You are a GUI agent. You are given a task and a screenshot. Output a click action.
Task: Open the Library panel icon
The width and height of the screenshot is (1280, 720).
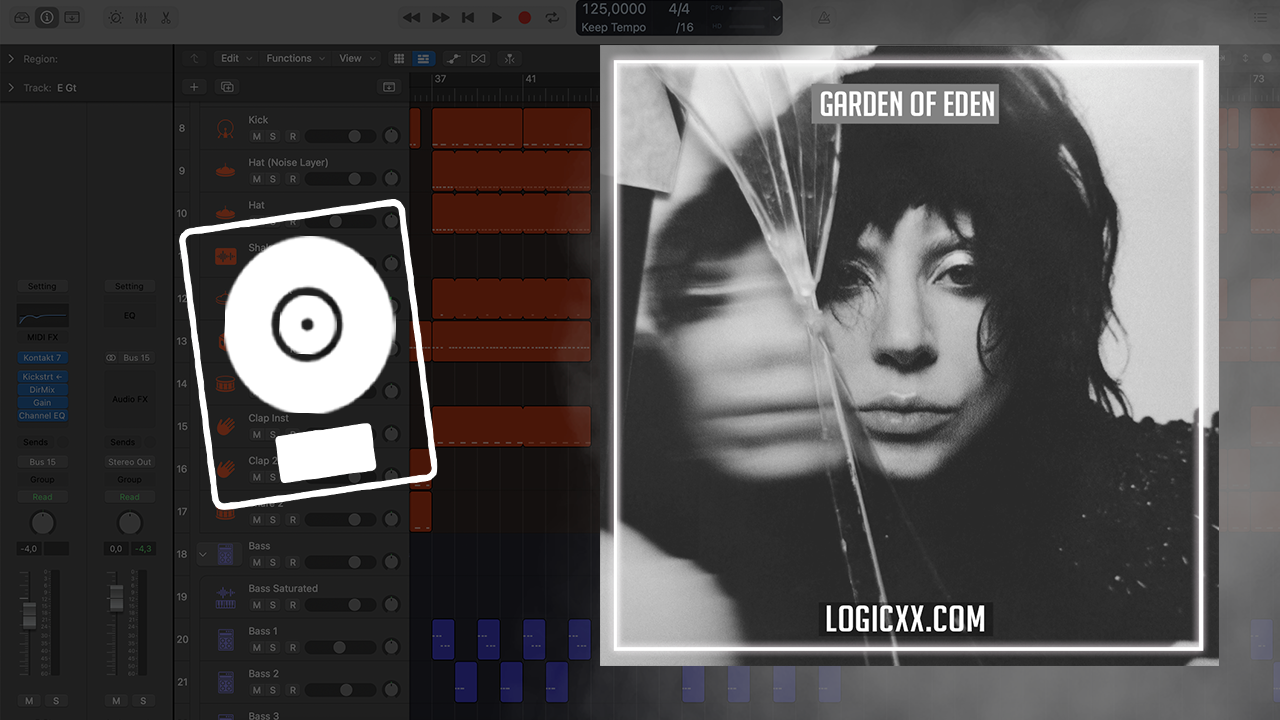pos(22,18)
